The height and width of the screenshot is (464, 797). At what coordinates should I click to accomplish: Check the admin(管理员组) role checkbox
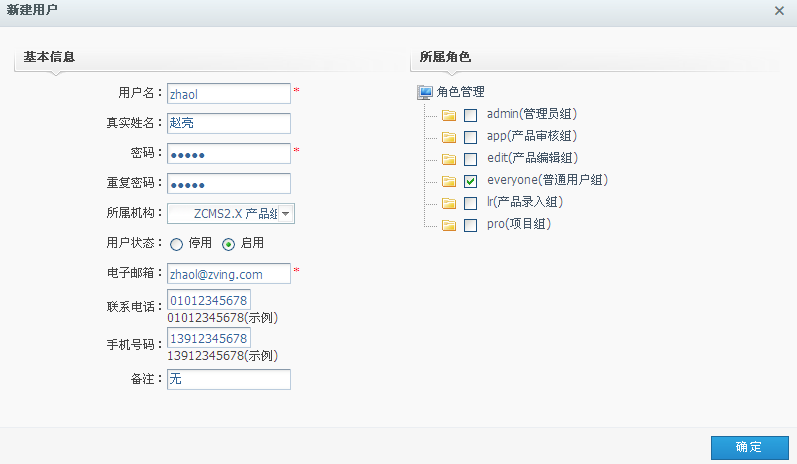(x=470, y=115)
